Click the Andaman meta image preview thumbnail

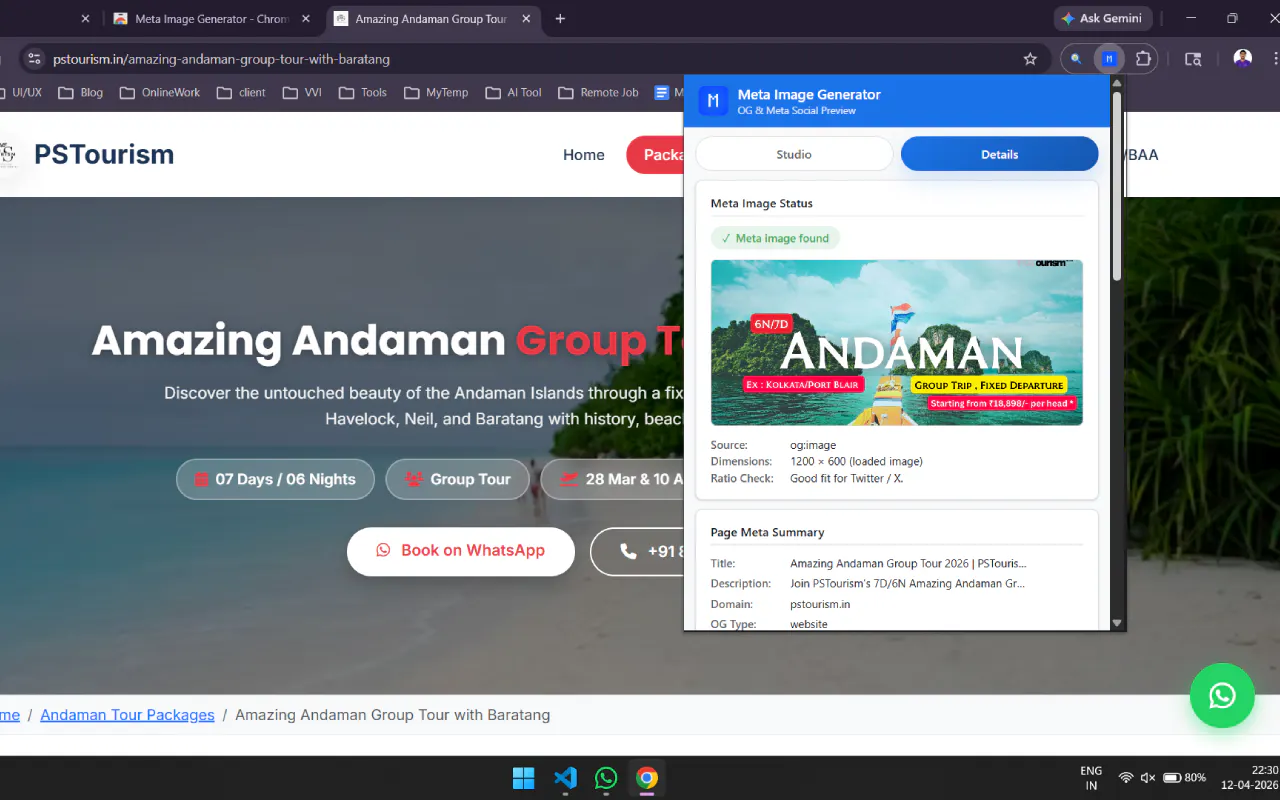pos(897,343)
